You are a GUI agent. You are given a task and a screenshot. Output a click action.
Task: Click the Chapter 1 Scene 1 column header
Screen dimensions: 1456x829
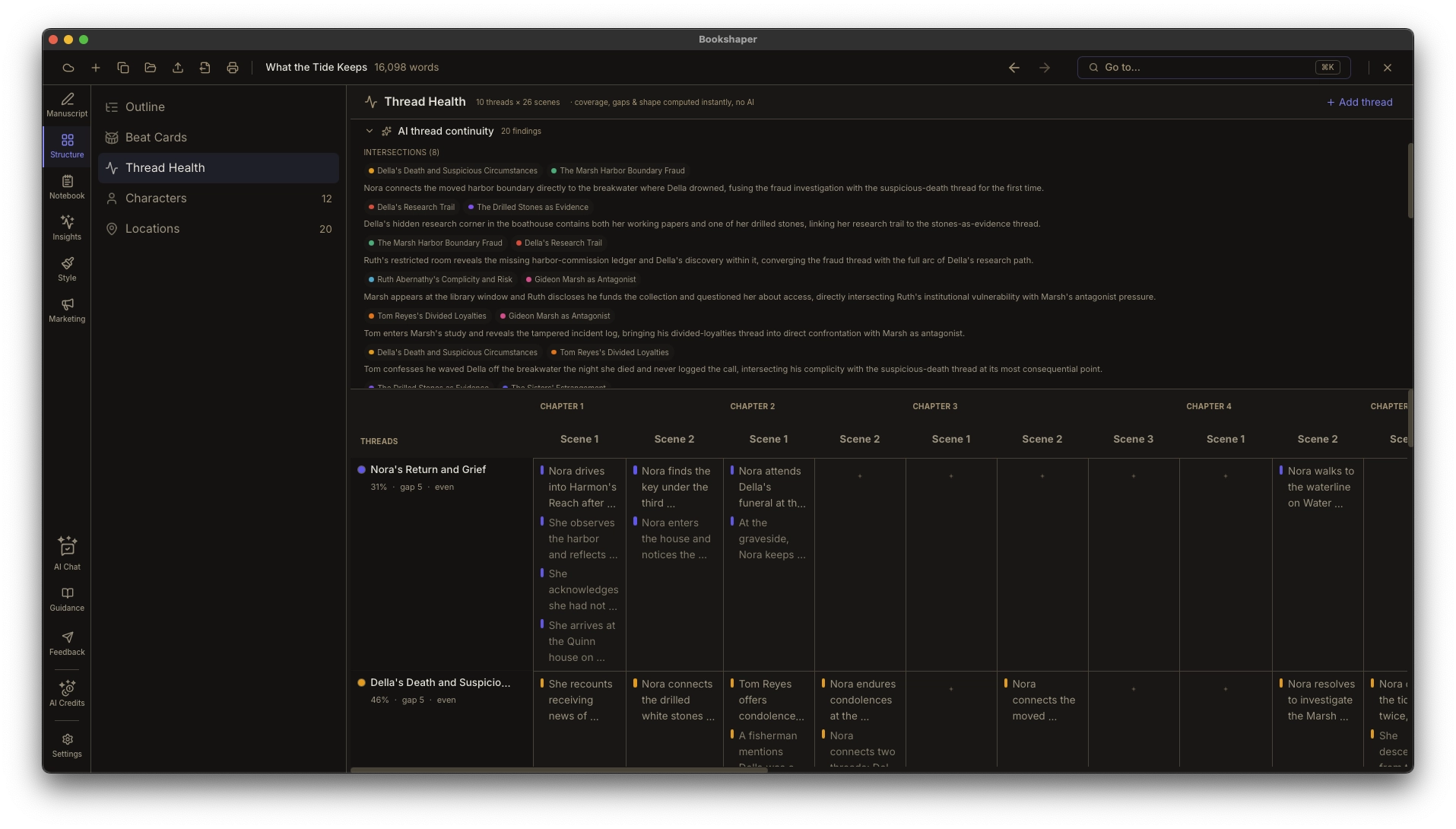(x=579, y=440)
